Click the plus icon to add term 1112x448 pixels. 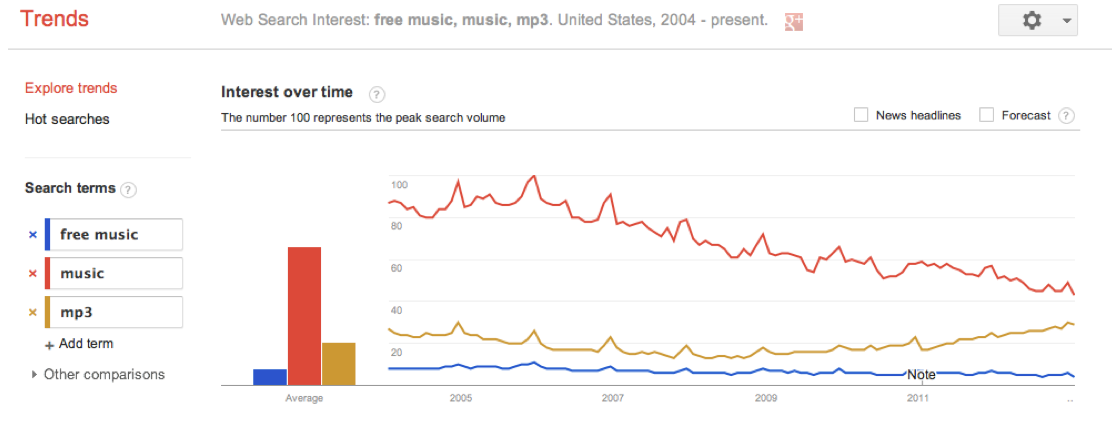[x=49, y=345]
